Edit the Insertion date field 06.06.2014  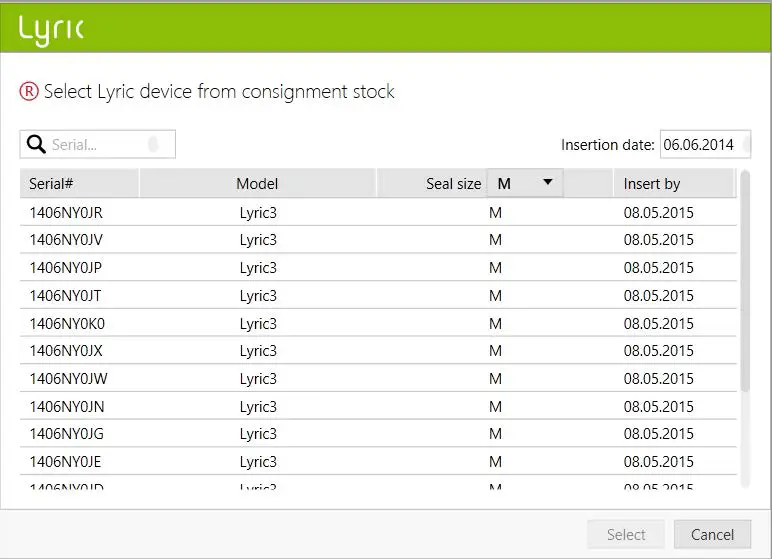tap(705, 144)
